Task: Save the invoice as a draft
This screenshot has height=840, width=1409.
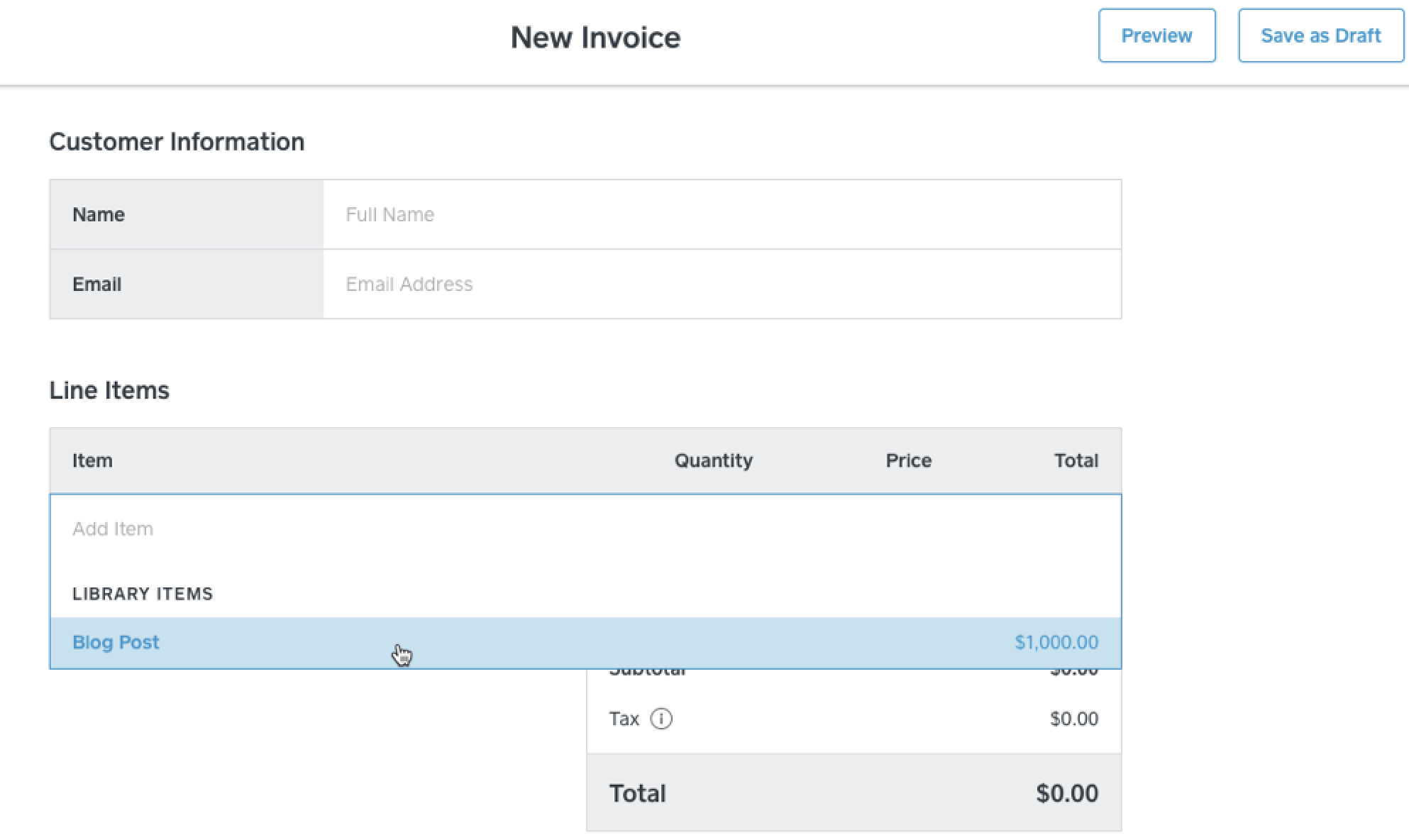Action: pyautogui.click(x=1320, y=36)
